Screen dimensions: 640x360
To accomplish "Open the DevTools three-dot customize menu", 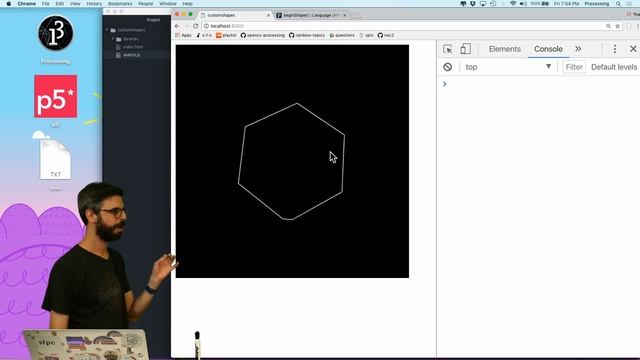I will coord(615,49).
